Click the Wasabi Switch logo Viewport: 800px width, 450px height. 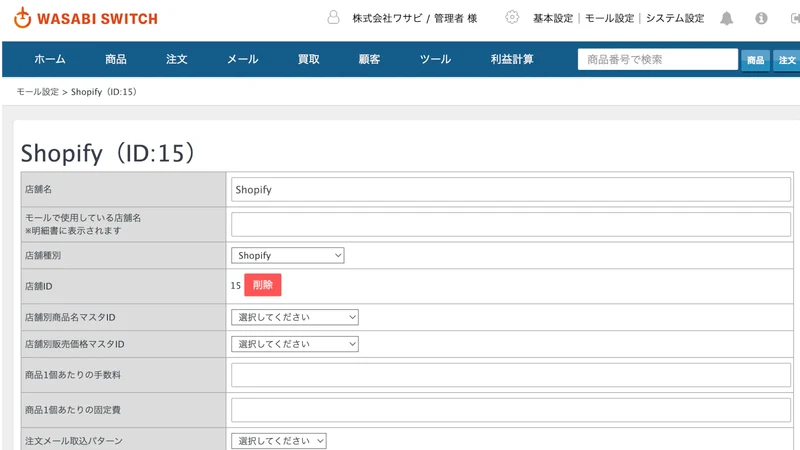(x=86, y=18)
